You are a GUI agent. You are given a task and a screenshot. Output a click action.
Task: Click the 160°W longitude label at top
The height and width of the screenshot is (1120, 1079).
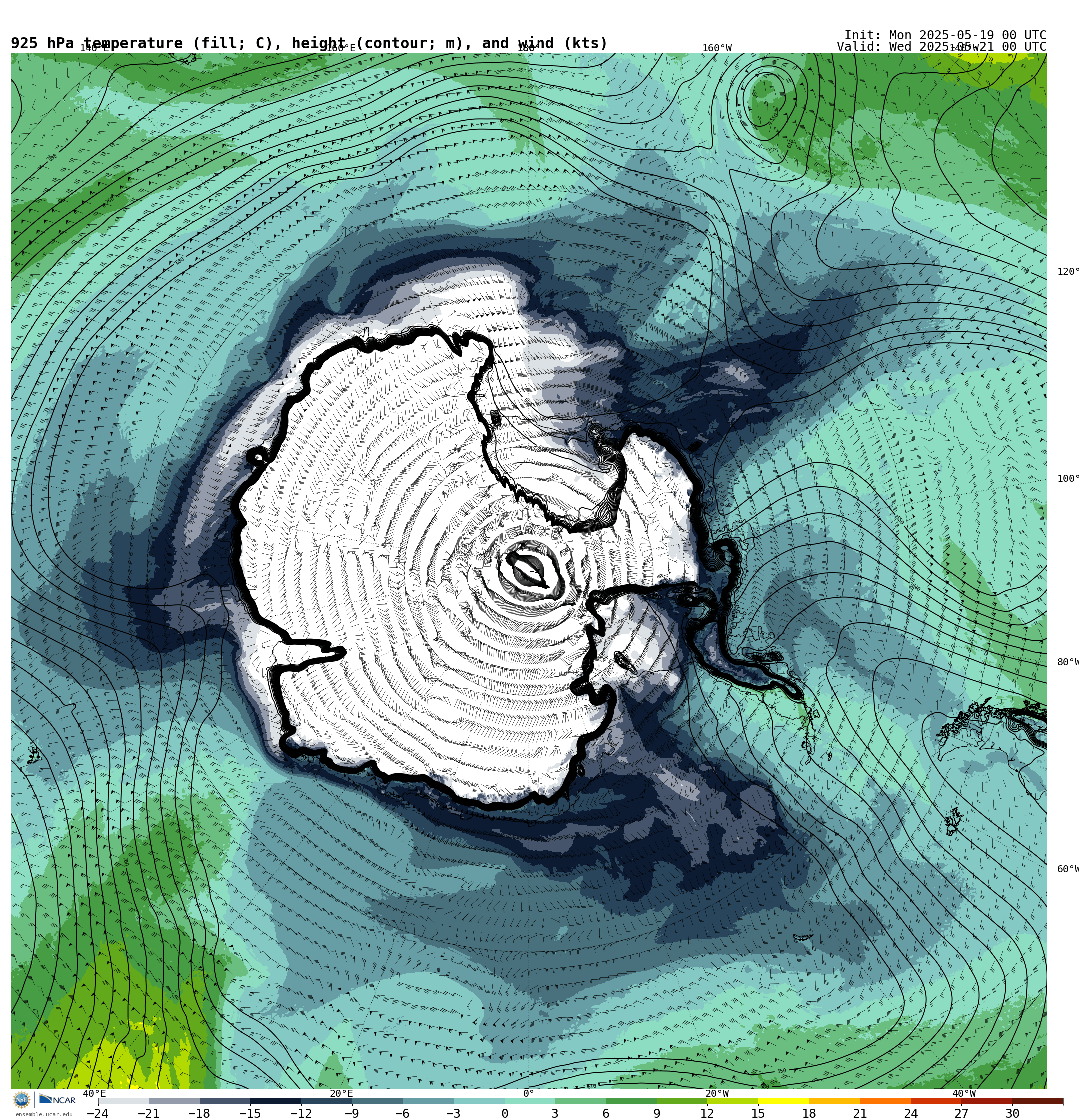[x=717, y=48]
